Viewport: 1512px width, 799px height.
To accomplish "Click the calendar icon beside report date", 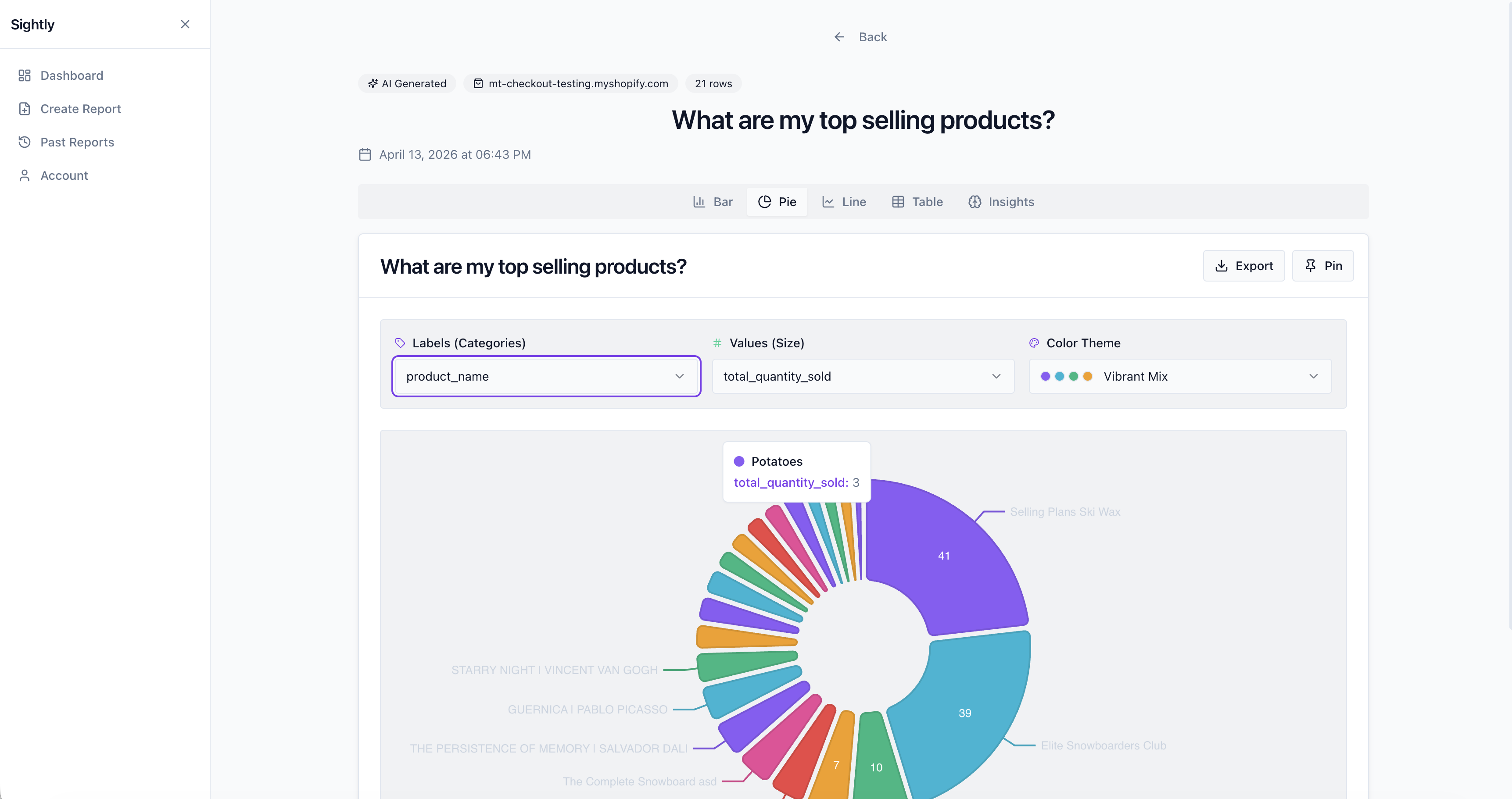I will [x=365, y=154].
